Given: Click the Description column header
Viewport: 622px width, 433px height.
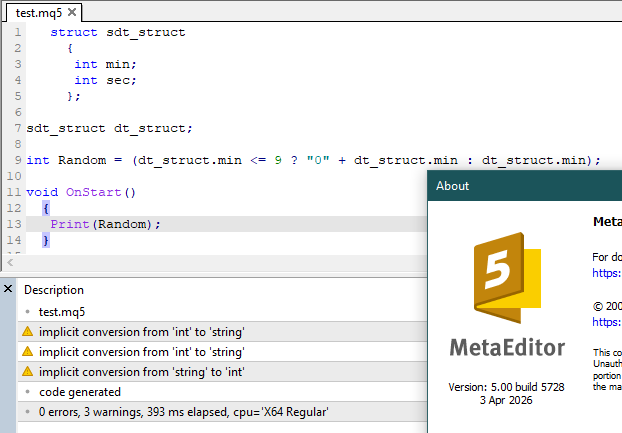Looking at the screenshot, I should click(54, 290).
